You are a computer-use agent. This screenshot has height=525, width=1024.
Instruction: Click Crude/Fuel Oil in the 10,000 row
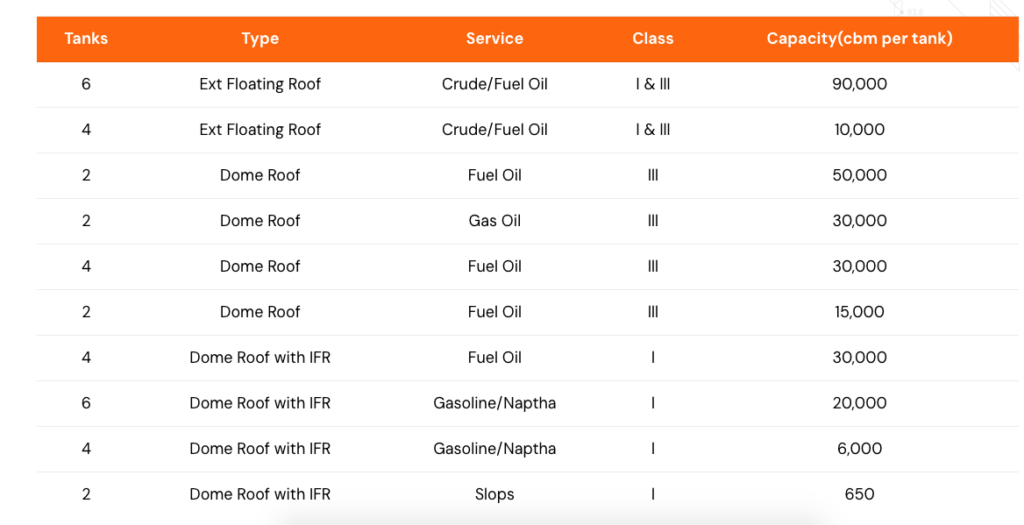pos(494,130)
